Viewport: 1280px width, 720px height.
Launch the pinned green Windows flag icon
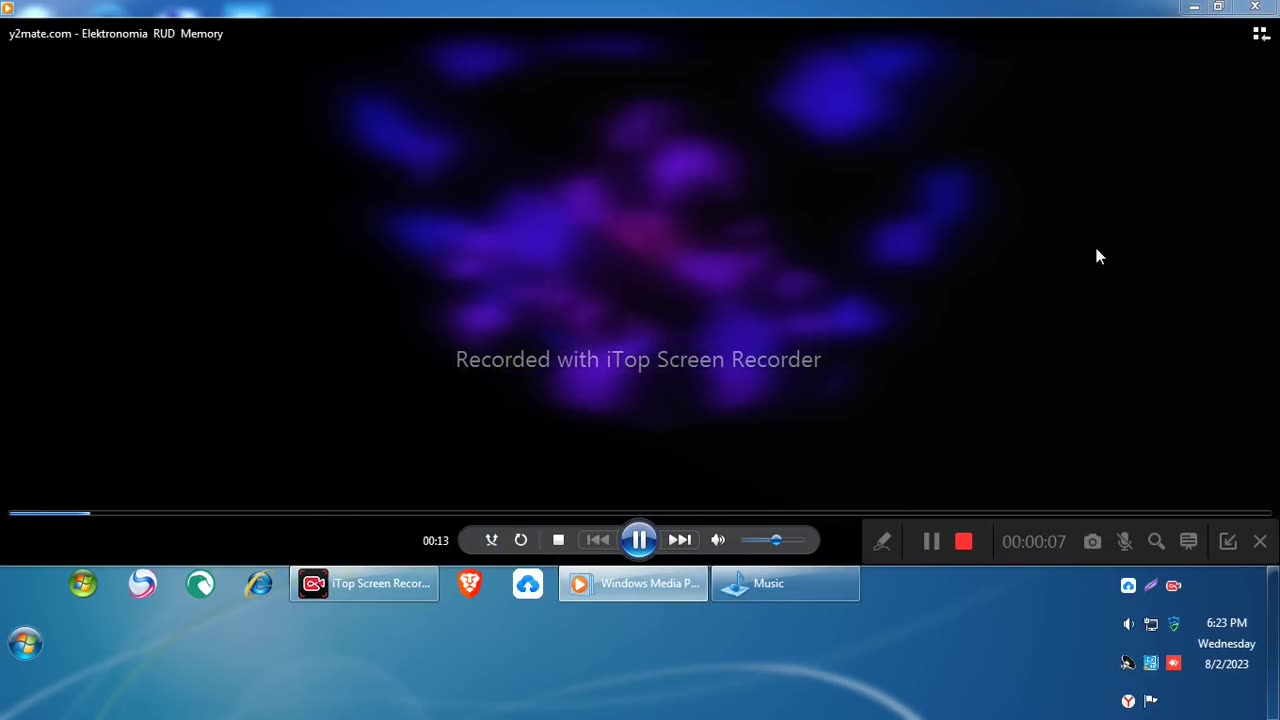[x=83, y=584]
